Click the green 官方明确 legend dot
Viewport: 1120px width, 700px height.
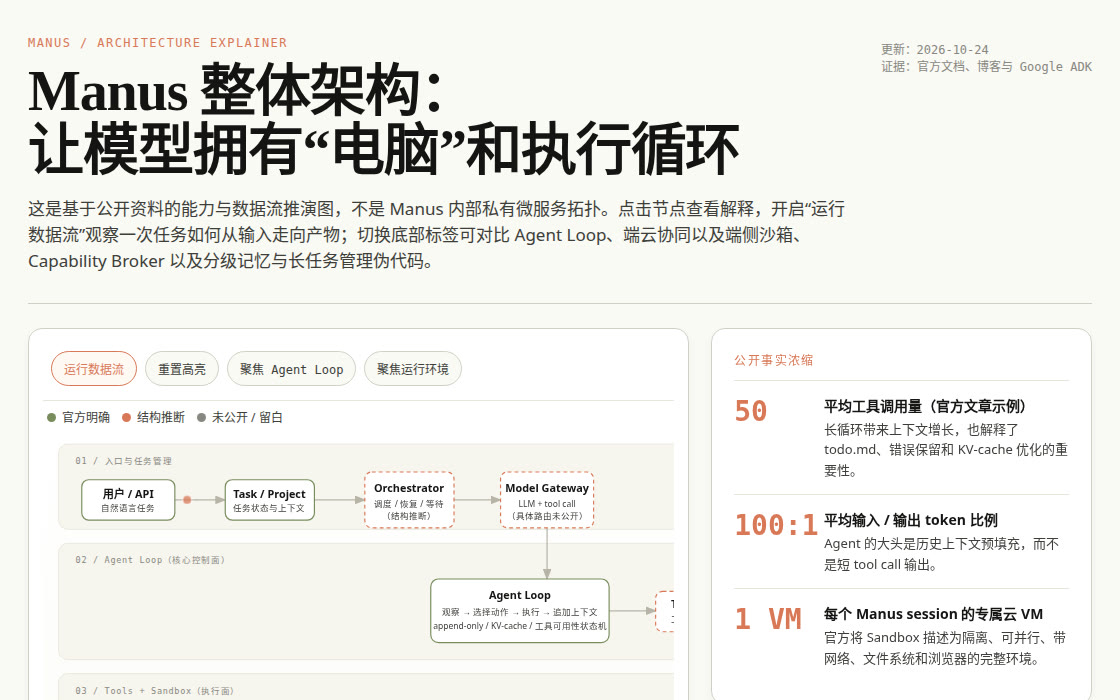point(51,418)
